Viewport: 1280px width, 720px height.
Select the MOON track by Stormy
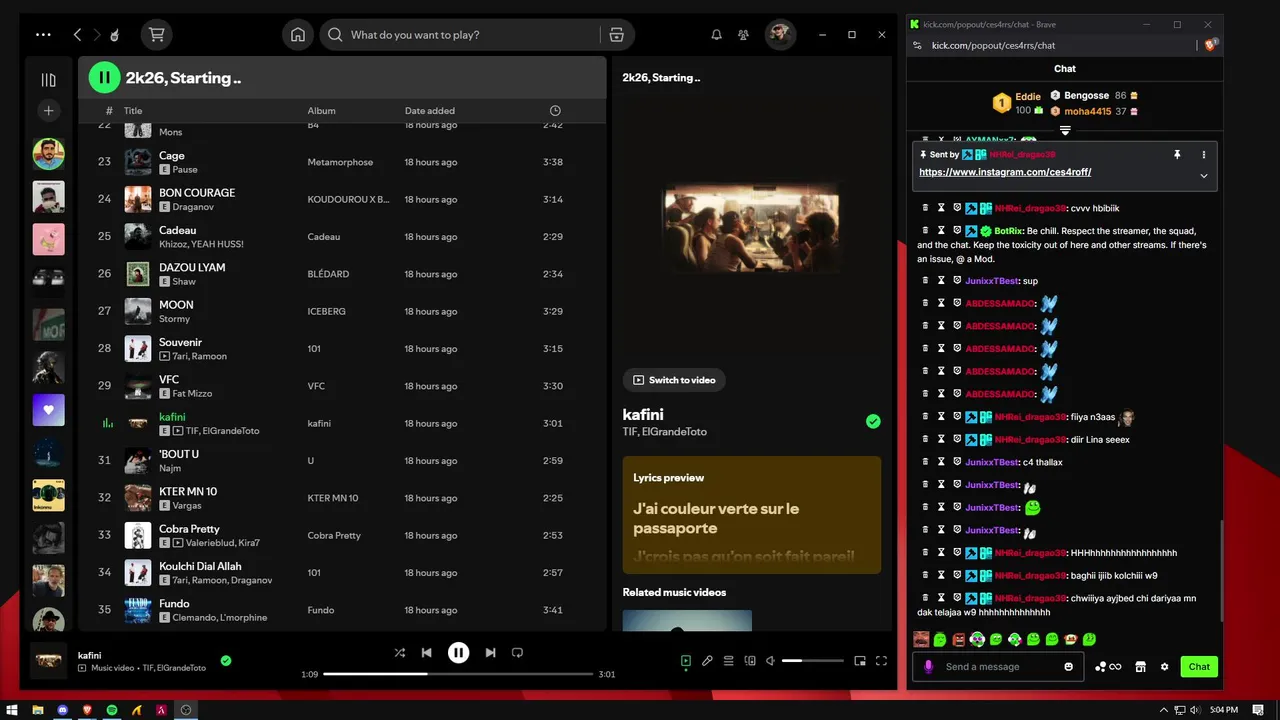click(x=342, y=311)
